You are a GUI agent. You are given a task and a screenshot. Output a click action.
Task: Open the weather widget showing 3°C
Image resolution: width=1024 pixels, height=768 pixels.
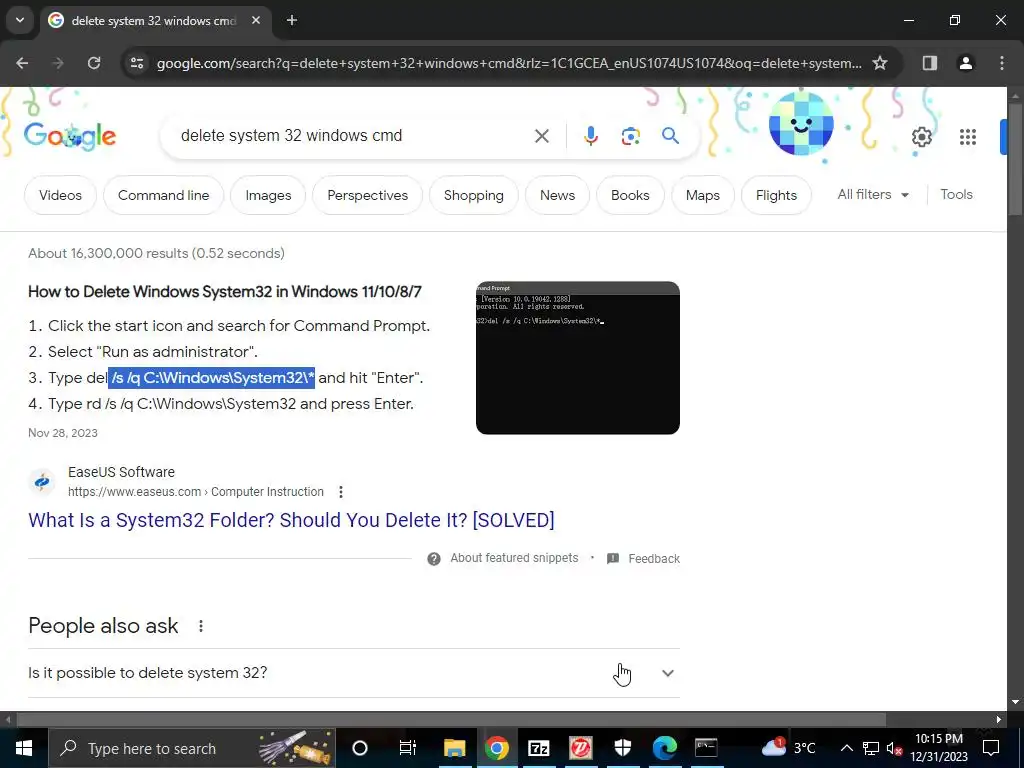[790, 748]
